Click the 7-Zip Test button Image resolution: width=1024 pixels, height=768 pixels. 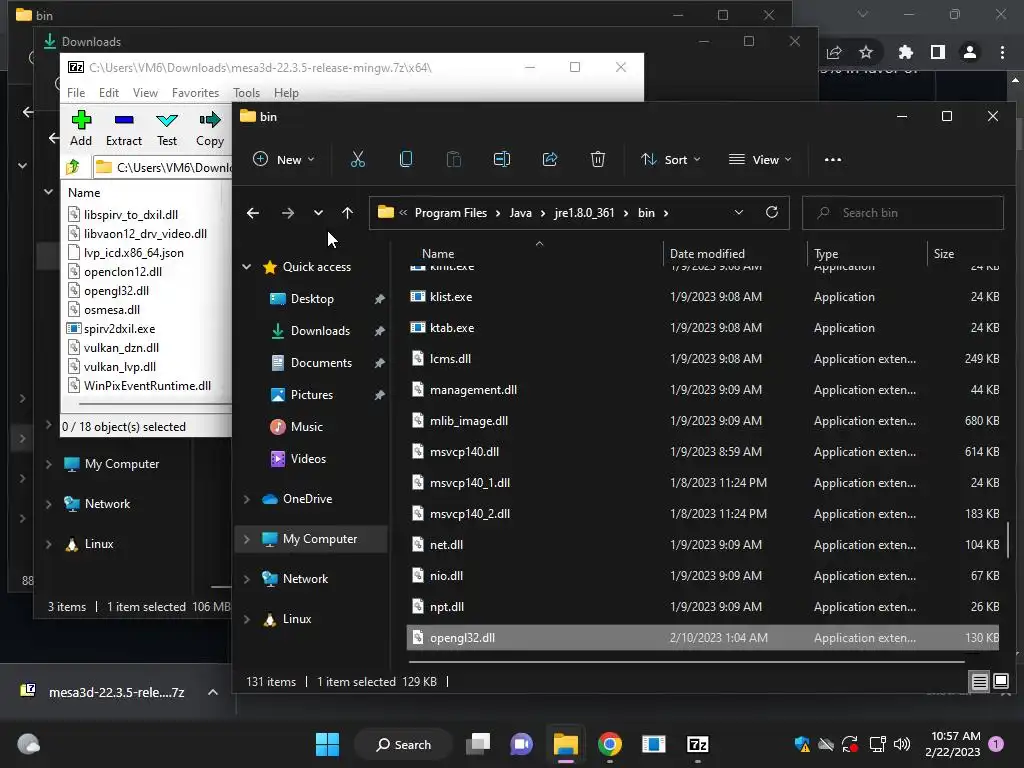pyautogui.click(x=167, y=128)
